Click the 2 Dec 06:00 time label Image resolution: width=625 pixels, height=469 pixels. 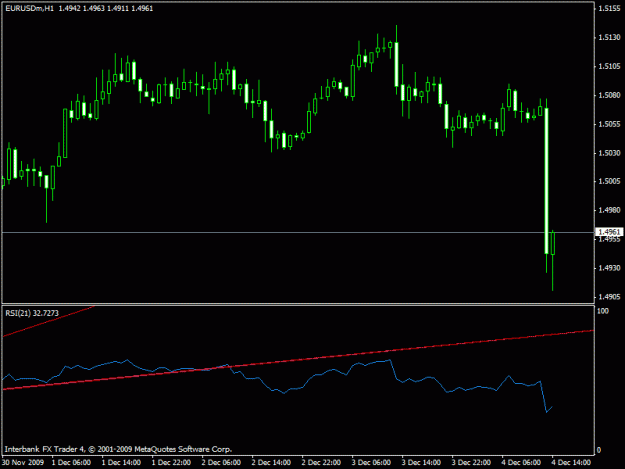coord(221,463)
